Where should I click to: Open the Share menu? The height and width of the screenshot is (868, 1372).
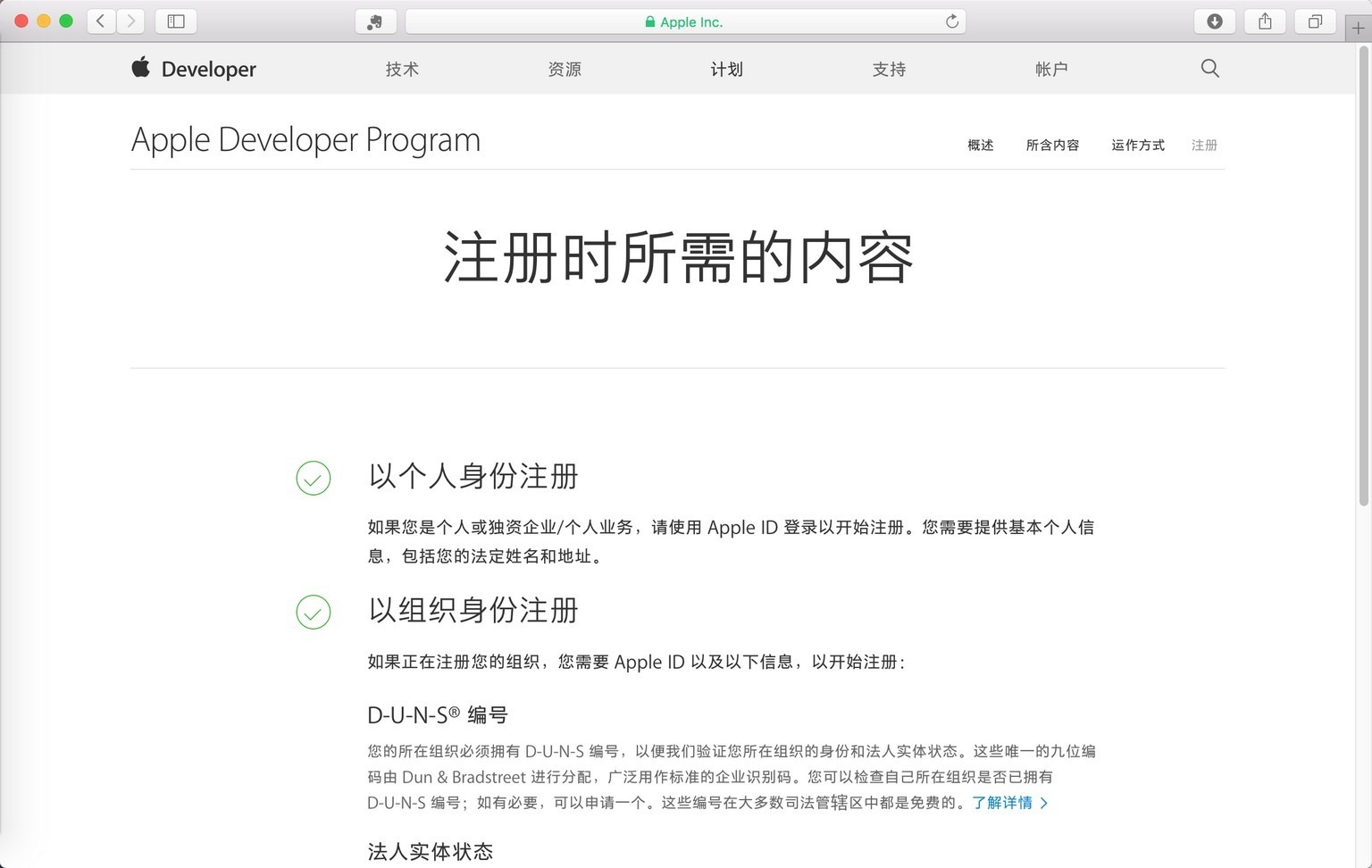click(x=1265, y=21)
